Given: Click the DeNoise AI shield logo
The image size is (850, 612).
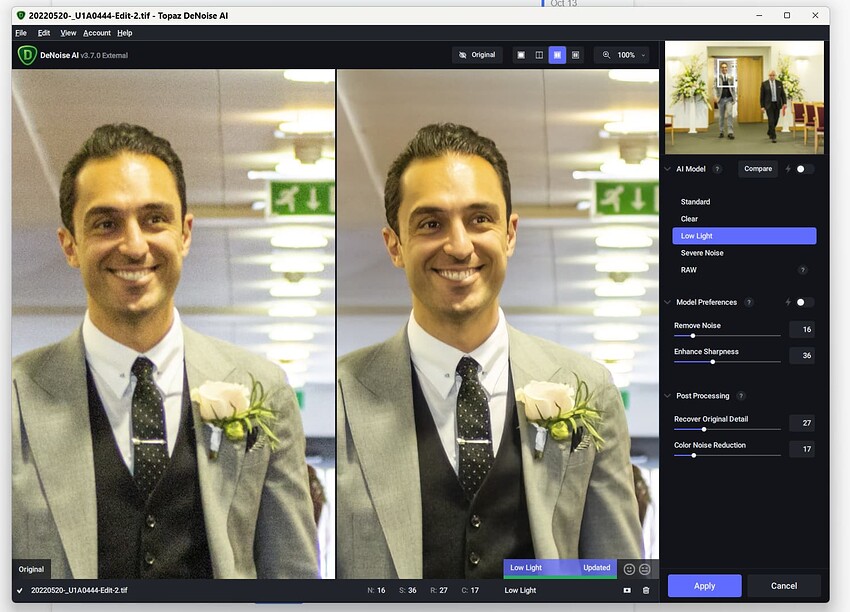Looking at the screenshot, I should coord(27,55).
